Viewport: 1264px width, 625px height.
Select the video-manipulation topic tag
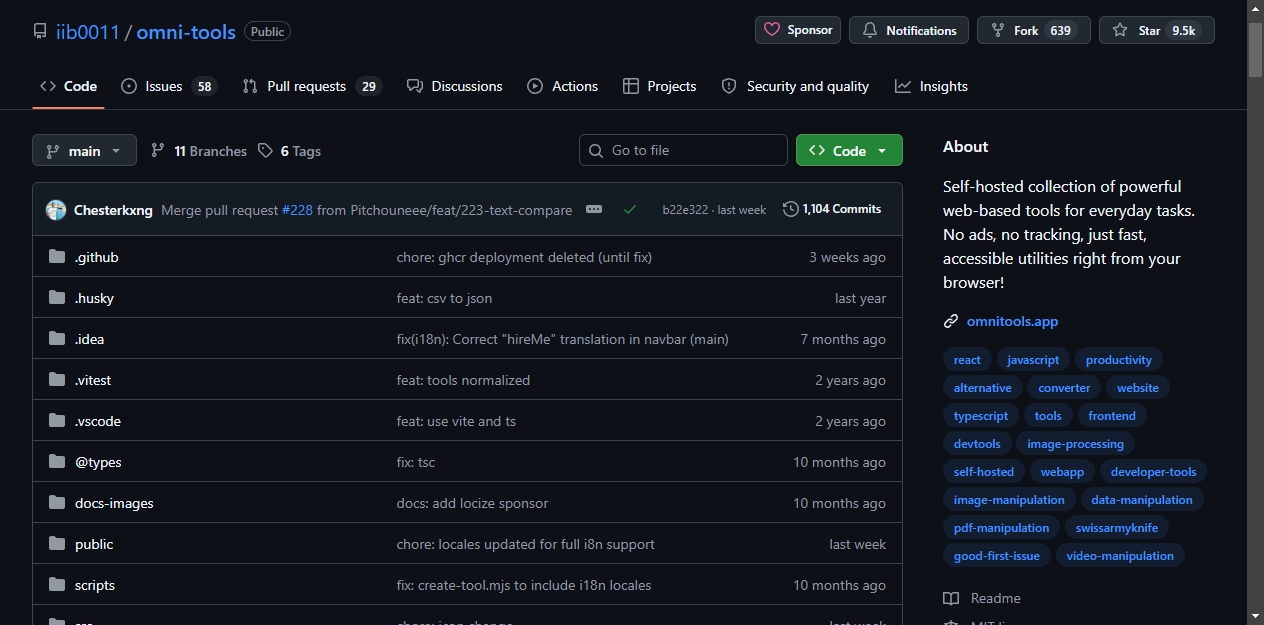pyautogui.click(x=1120, y=556)
